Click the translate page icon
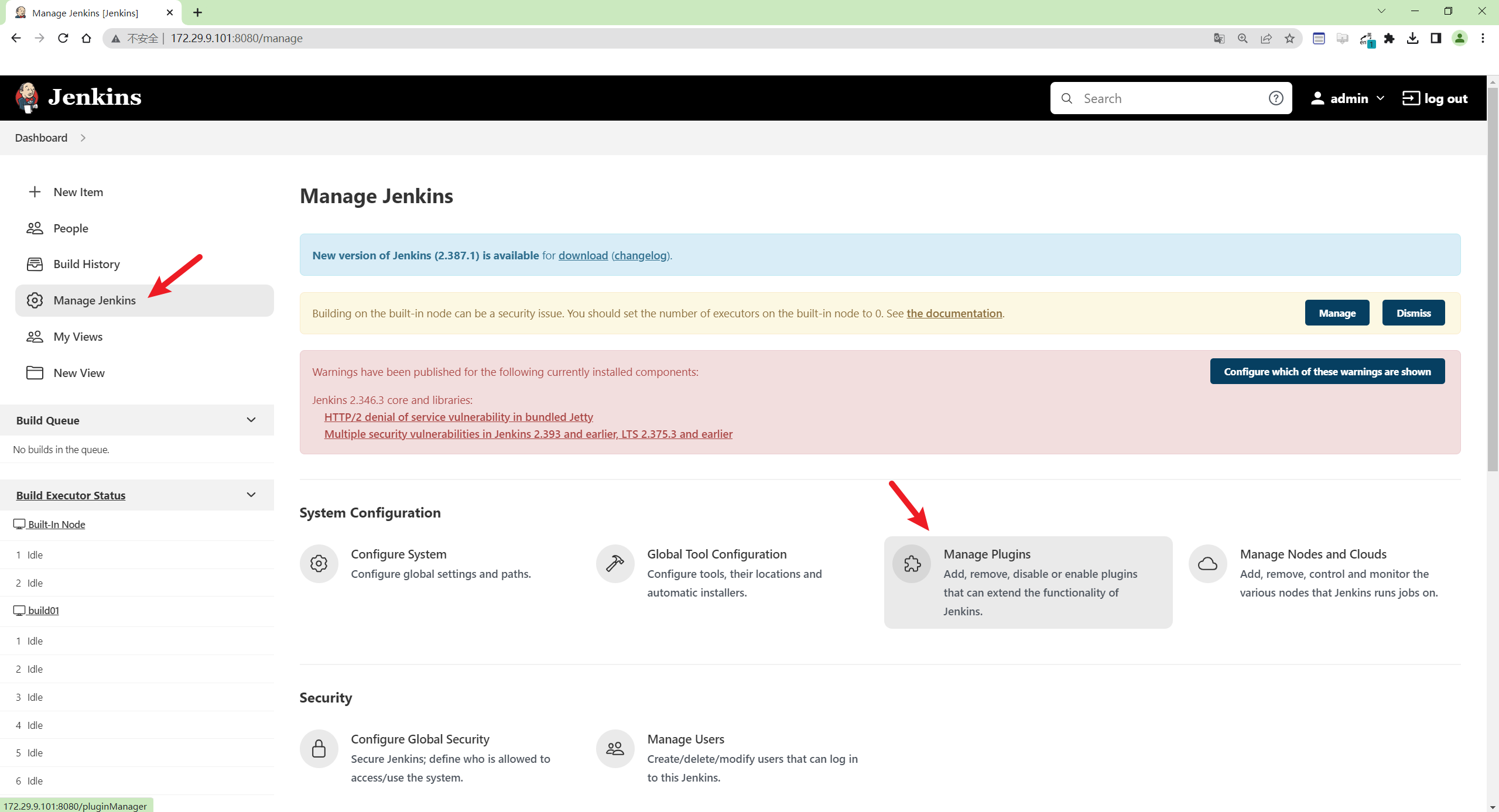Viewport: 1499px width, 812px height. coord(1219,39)
